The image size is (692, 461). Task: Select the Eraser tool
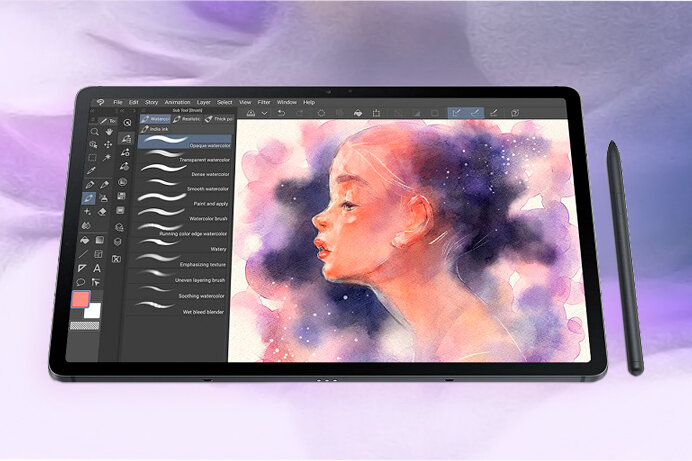point(102,212)
